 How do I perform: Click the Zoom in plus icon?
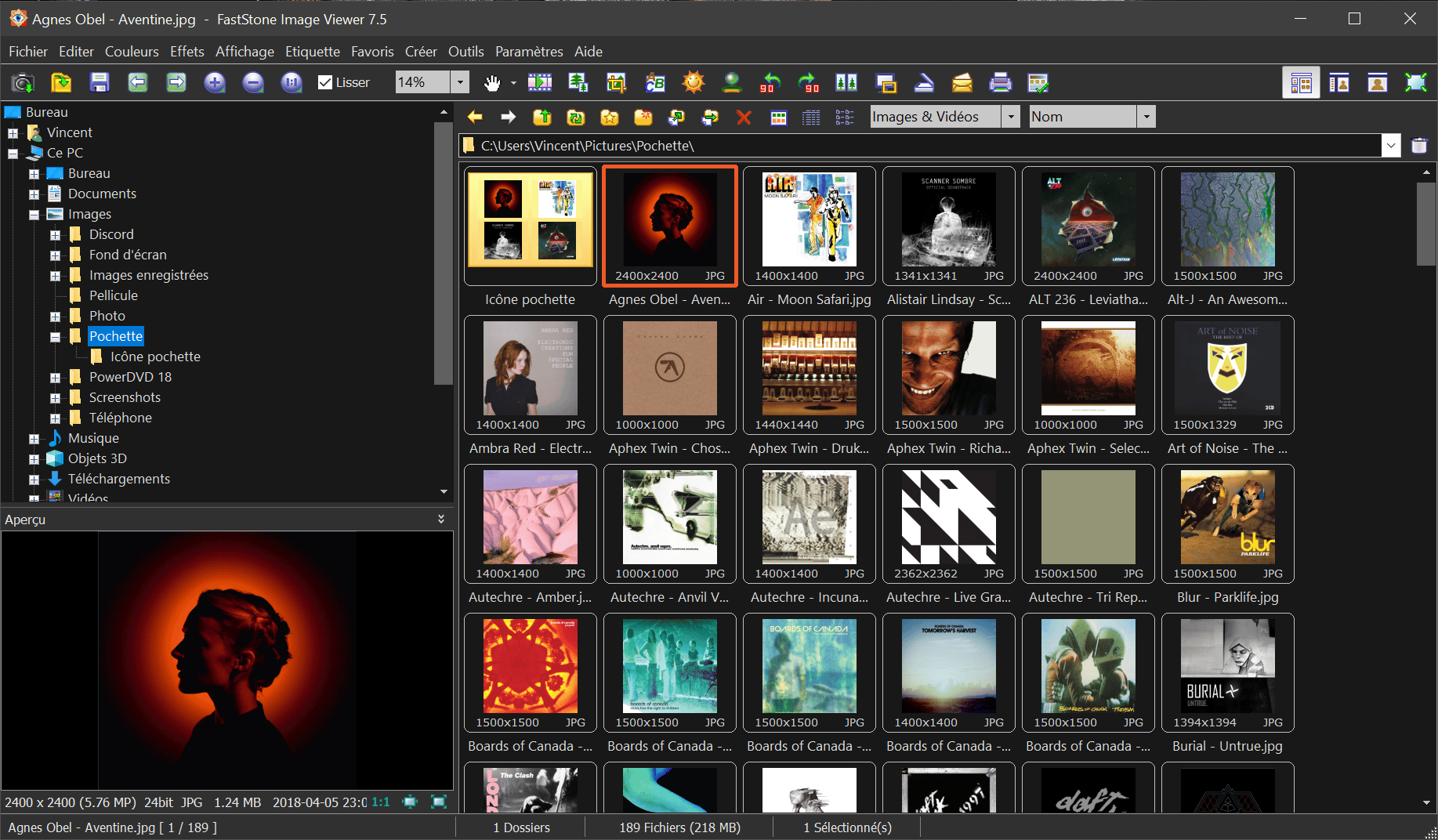[x=215, y=82]
